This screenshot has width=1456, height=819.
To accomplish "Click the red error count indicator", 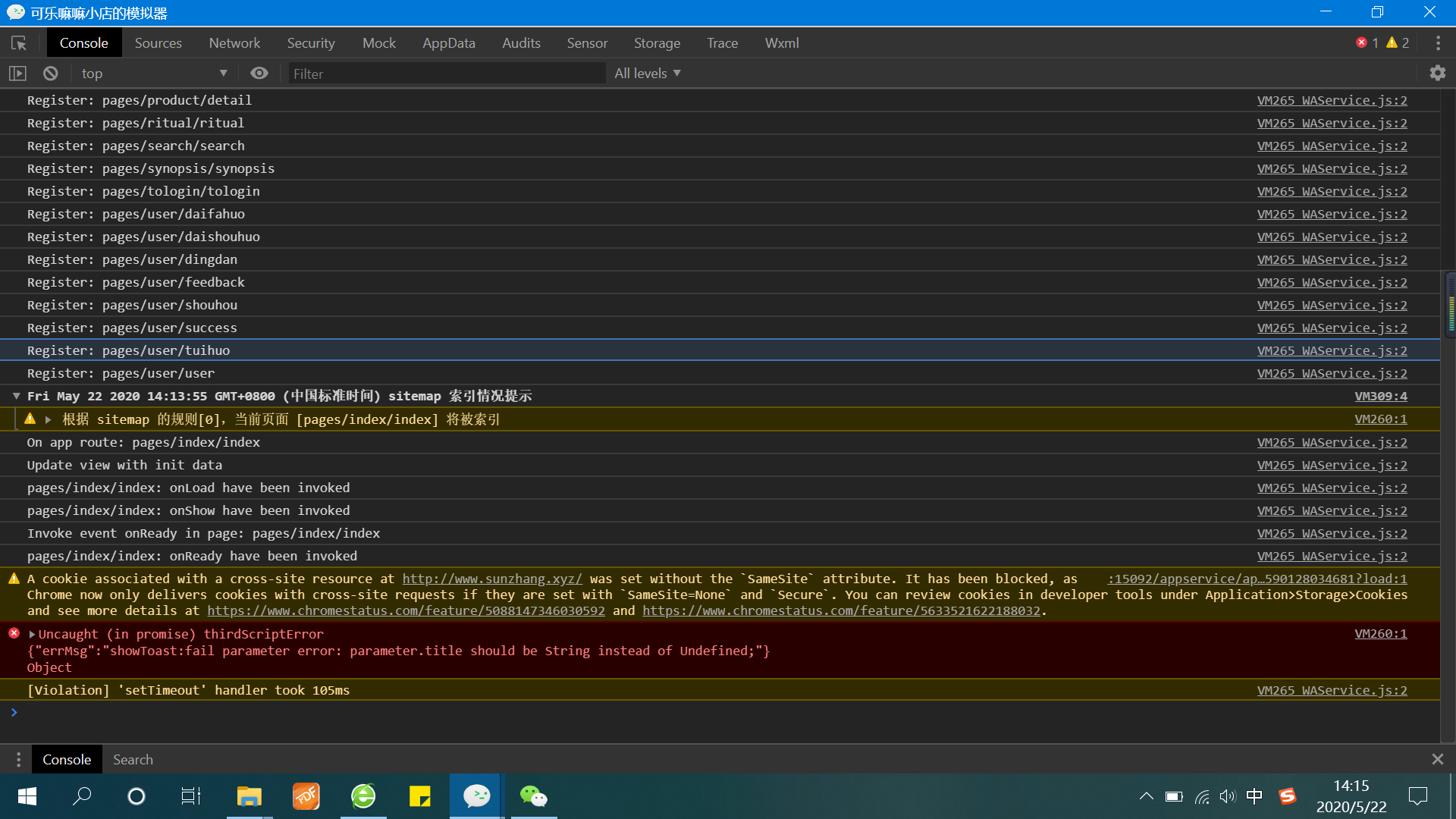I will tap(1367, 43).
